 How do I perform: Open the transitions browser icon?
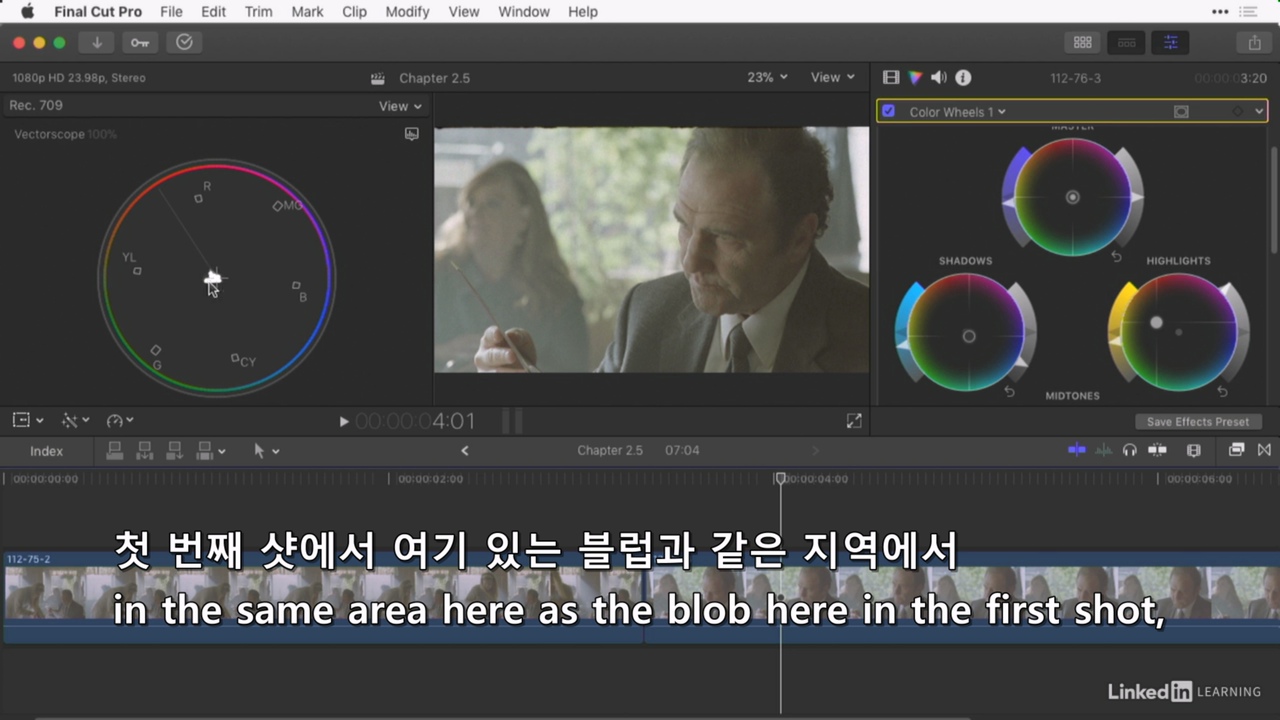pyautogui.click(x=1264, y=450)
